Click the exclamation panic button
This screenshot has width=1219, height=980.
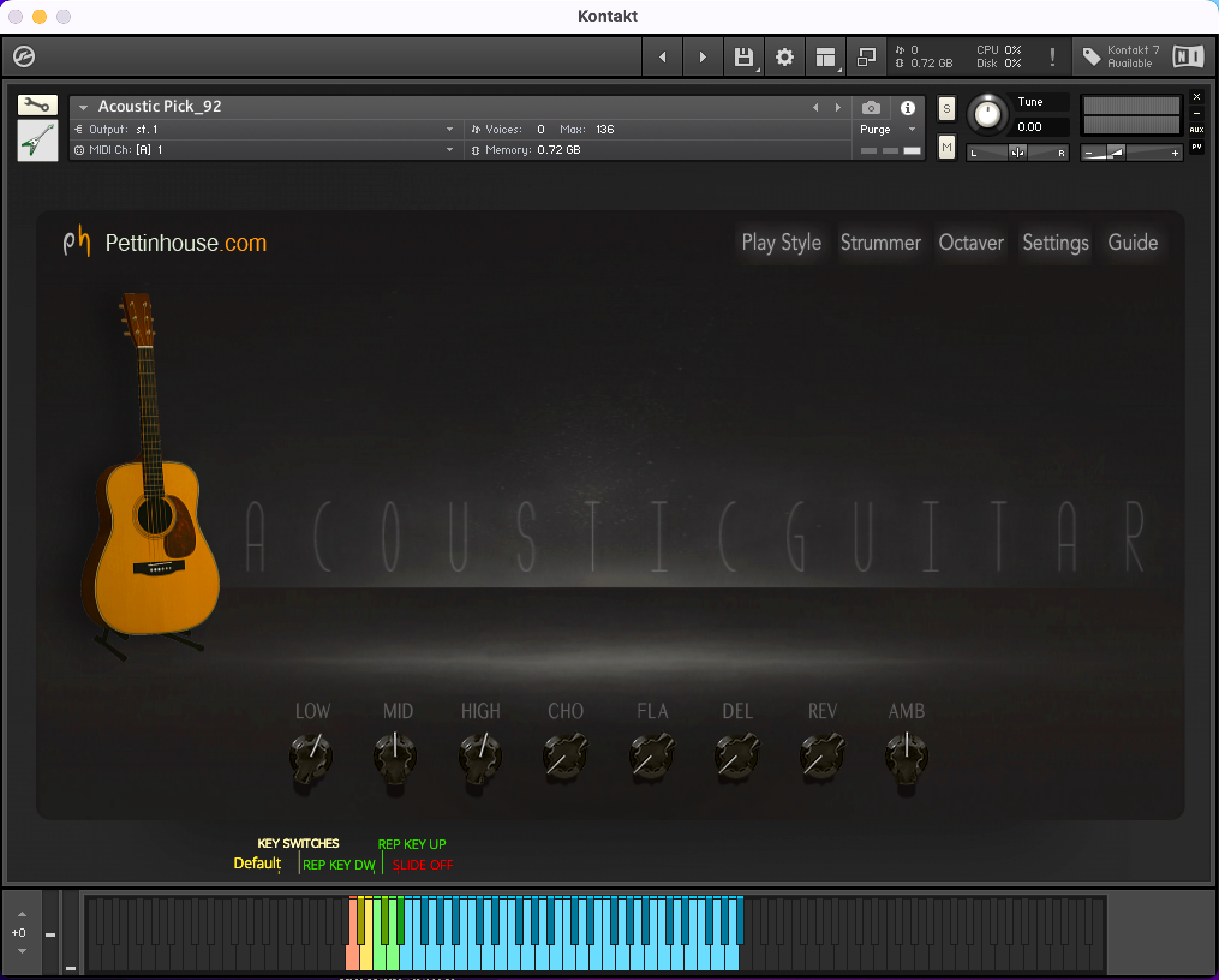[x=1052, y=57]
